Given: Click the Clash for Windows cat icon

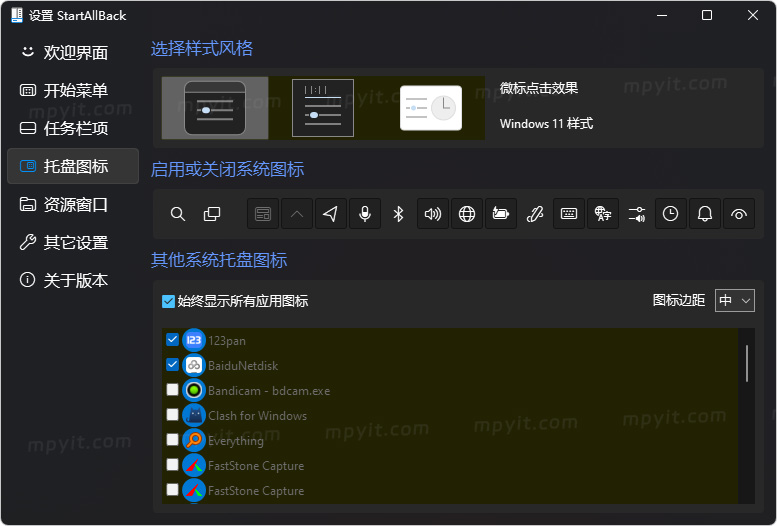Looking at the screenshot, I should point(194,415).
